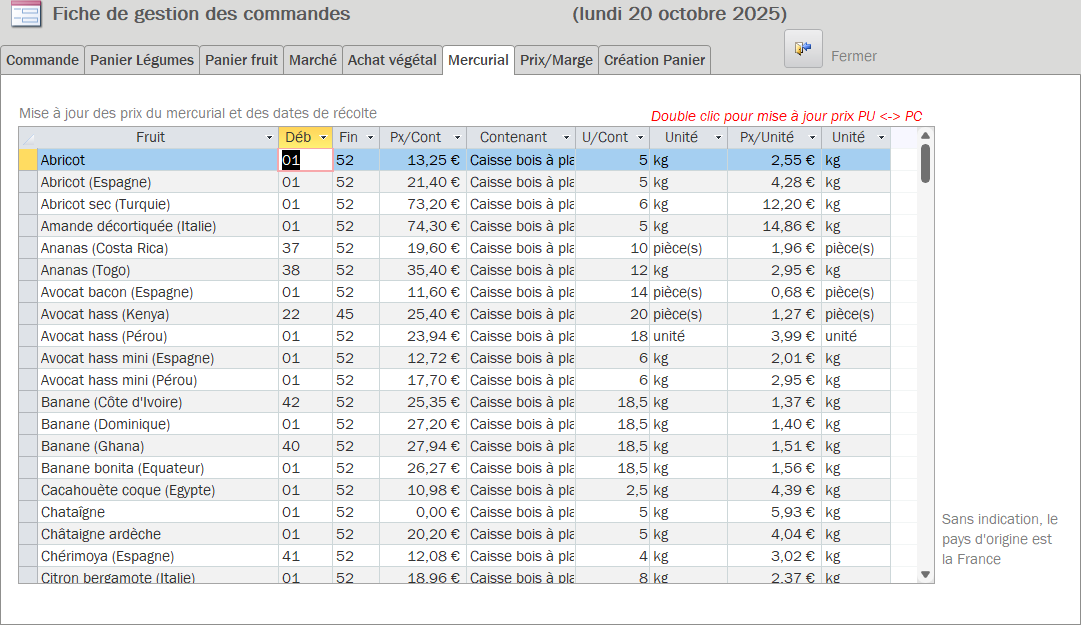
Task: Go to the Prix/Marge tab
Action: 556,60
